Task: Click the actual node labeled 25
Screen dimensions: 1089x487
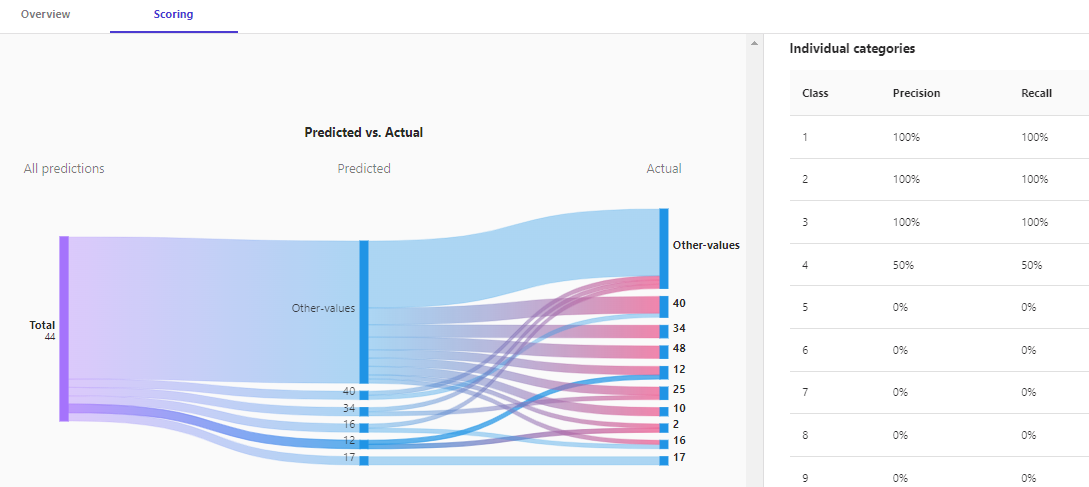Action: point(663,391)
